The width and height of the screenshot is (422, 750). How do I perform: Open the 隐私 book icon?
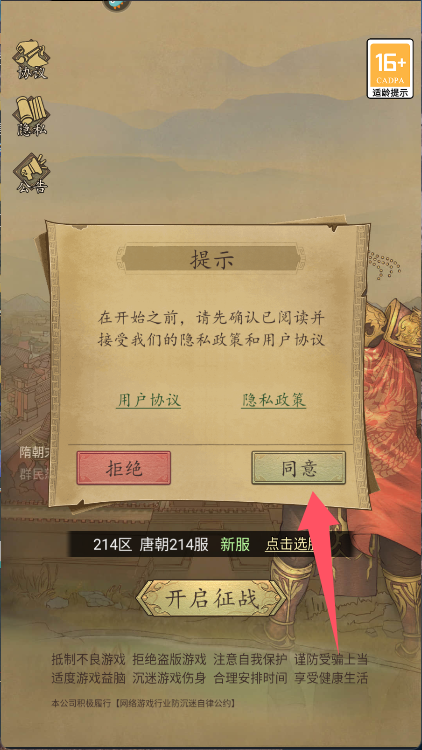pyautogui.click(x=32, y=116)
